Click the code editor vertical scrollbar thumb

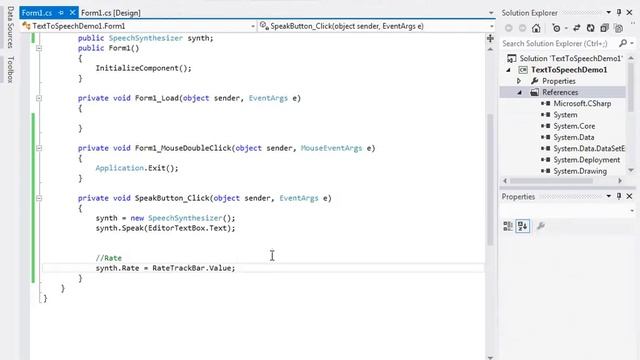pyautogui.click(x=490, y=180)
